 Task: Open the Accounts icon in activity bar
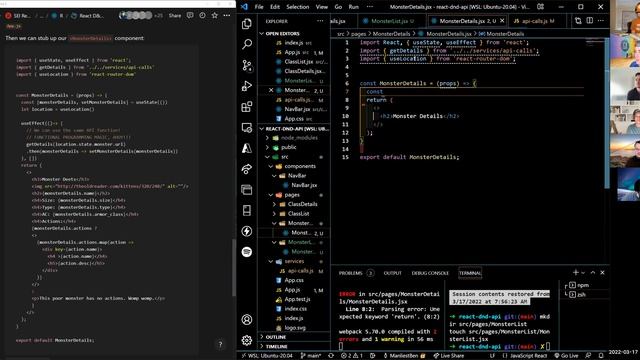click(247, 320)
